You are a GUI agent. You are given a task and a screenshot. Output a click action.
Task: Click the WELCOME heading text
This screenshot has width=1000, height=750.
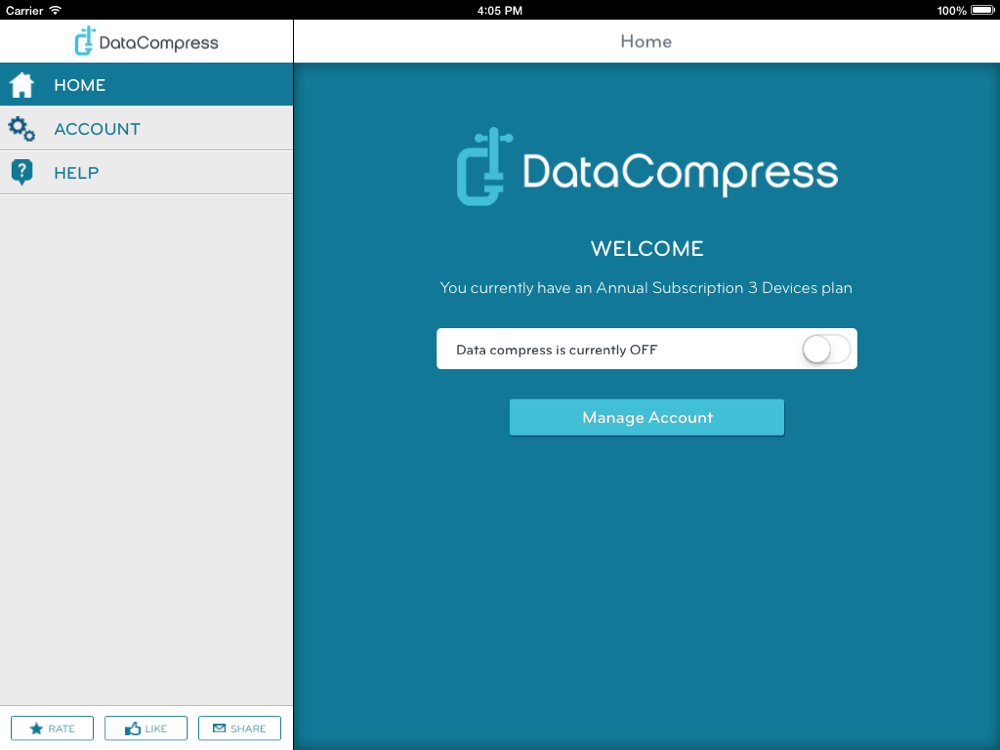[647, 248]
